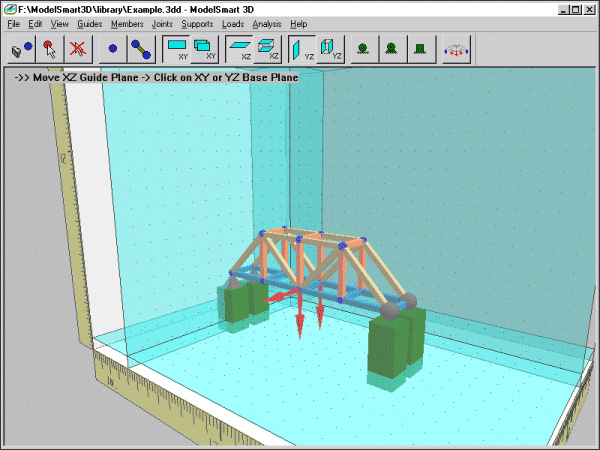The height and width of the screenshot is (450, 600).
Task: Pick the add joint blue dot tool
Action: (x=112, y=49)
